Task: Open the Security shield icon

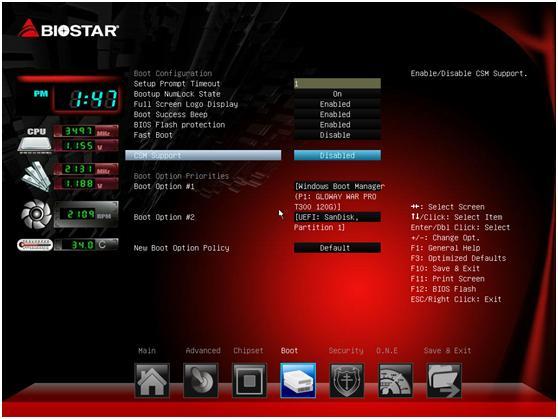Action: [347, 380]
